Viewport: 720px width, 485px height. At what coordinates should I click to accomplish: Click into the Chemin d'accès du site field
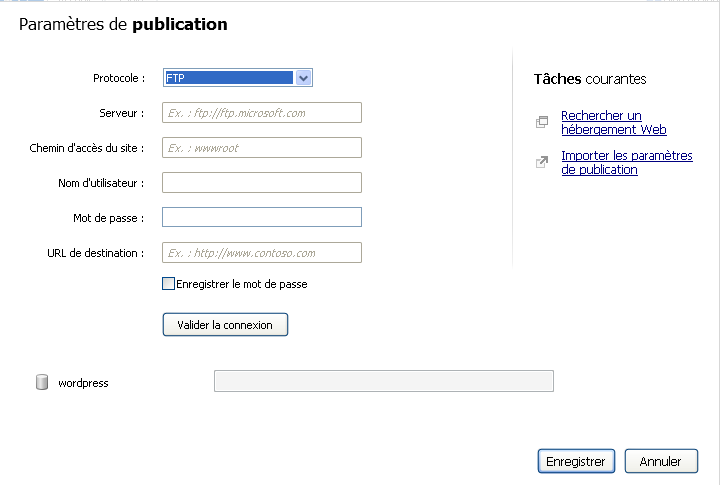point(261,148)
